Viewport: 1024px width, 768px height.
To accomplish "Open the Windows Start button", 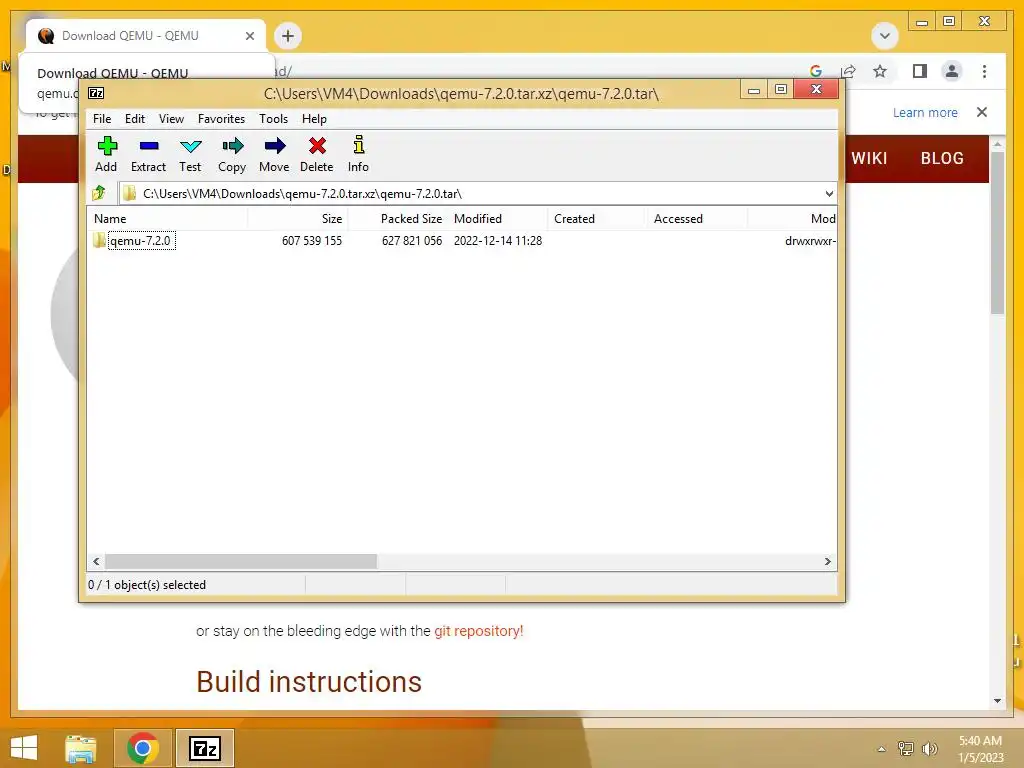I will click(x=24, y=748).
